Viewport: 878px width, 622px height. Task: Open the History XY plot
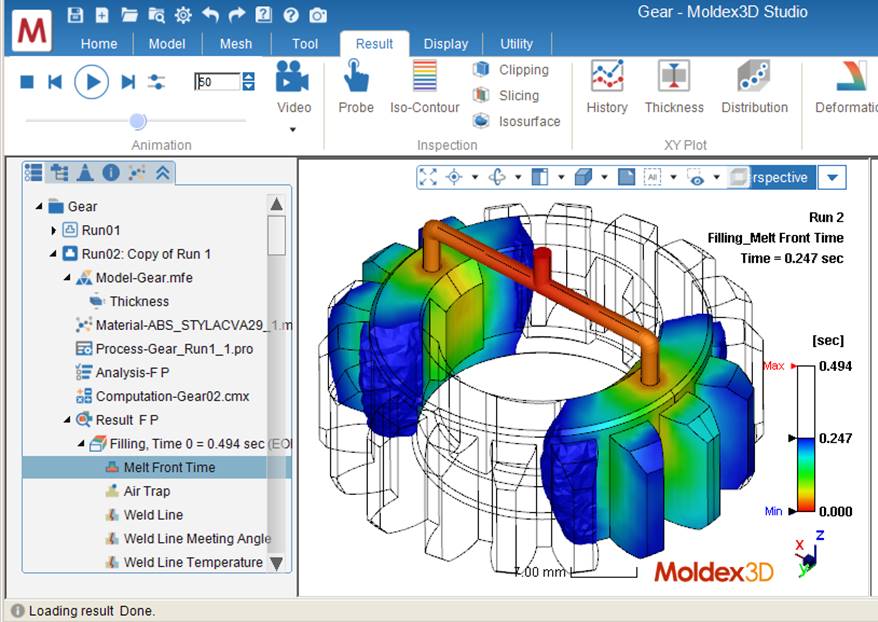(x=607, y=87)
